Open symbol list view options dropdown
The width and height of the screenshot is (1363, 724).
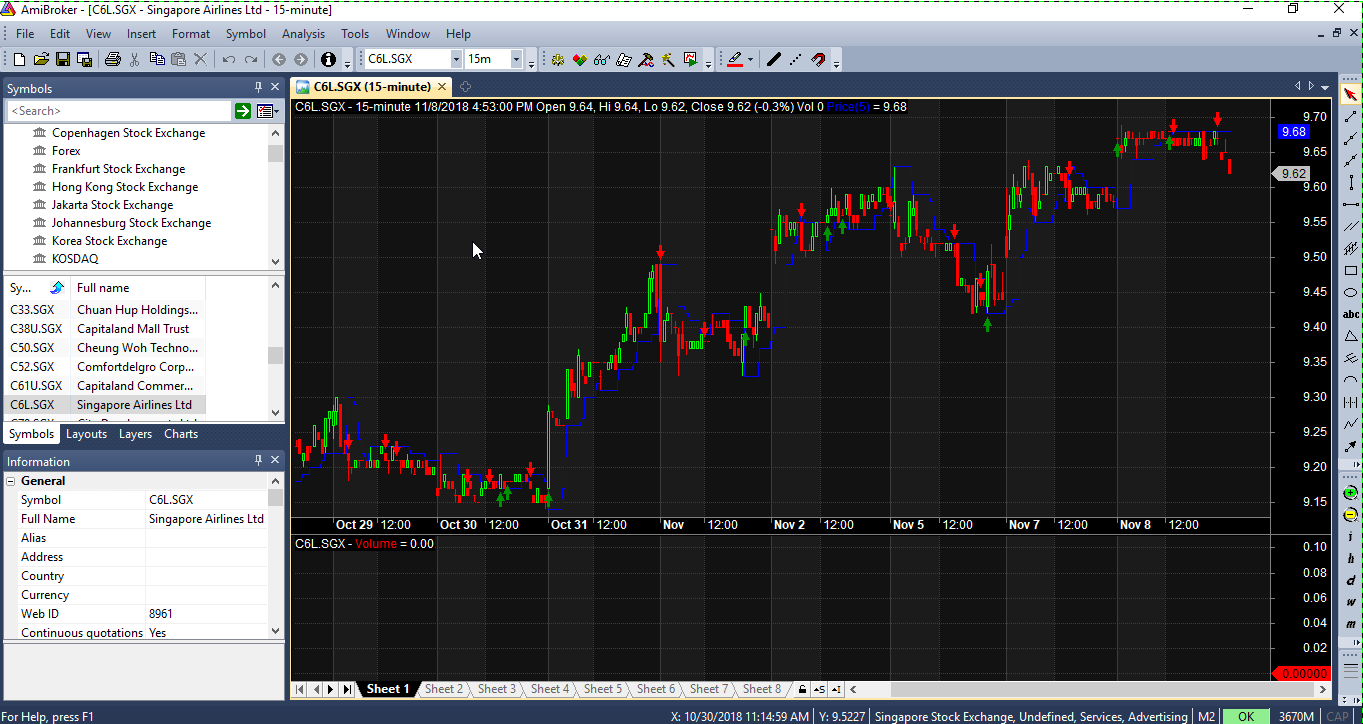(x=266, y=111)
